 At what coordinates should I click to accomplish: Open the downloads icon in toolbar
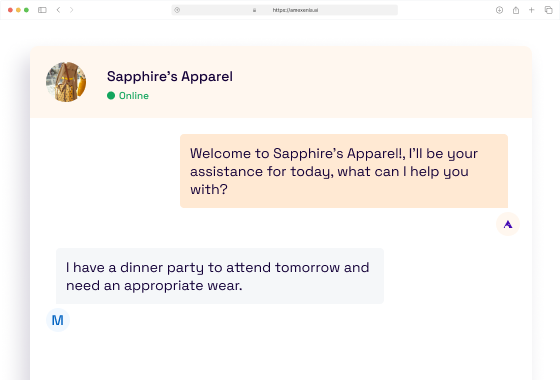tap(499, 10)
